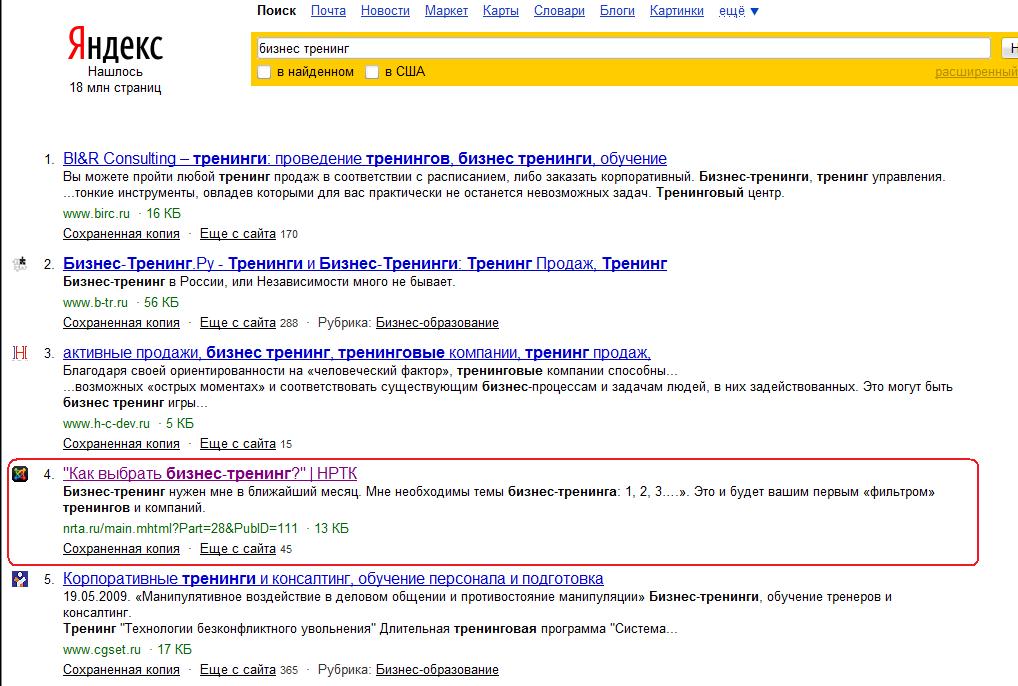Select the Поиск tab
1018x686 pixels.
[x=277, y=11]
